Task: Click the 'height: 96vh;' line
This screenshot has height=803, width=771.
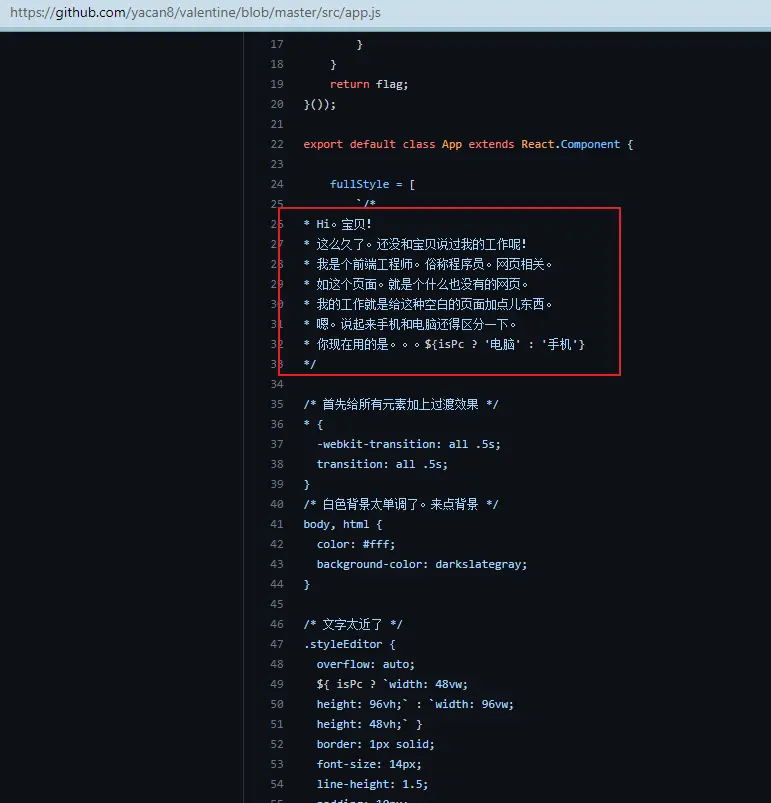Action: (415, 704)
